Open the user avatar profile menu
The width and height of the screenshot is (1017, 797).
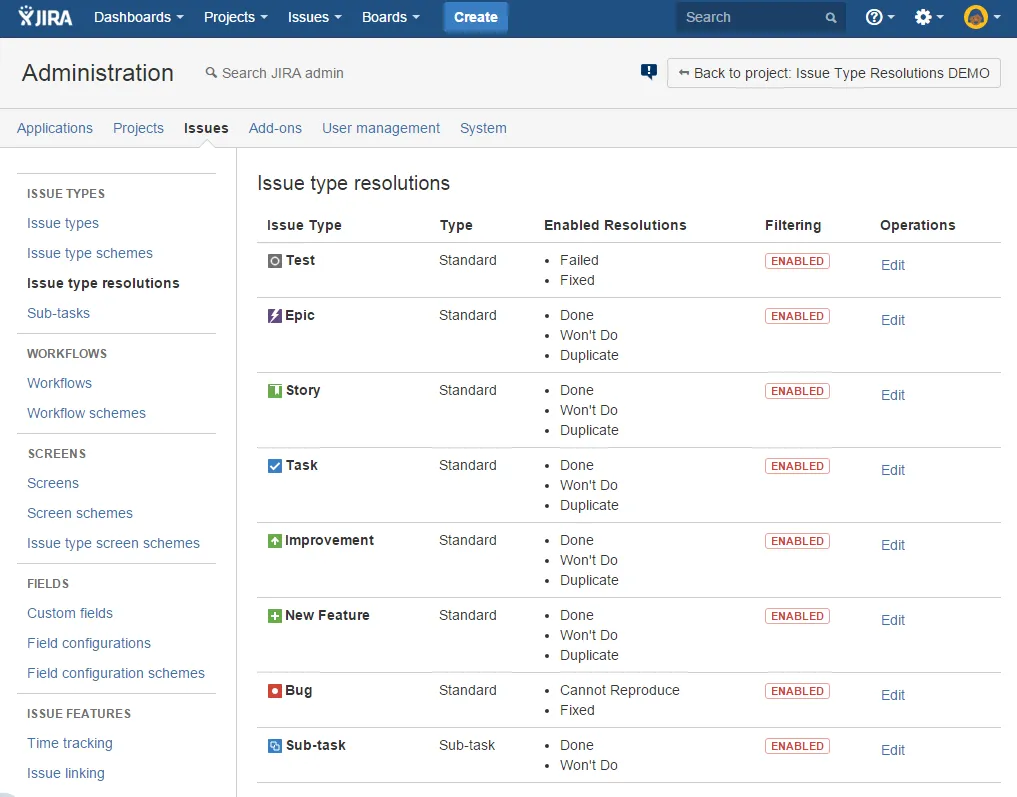(982, 17)
